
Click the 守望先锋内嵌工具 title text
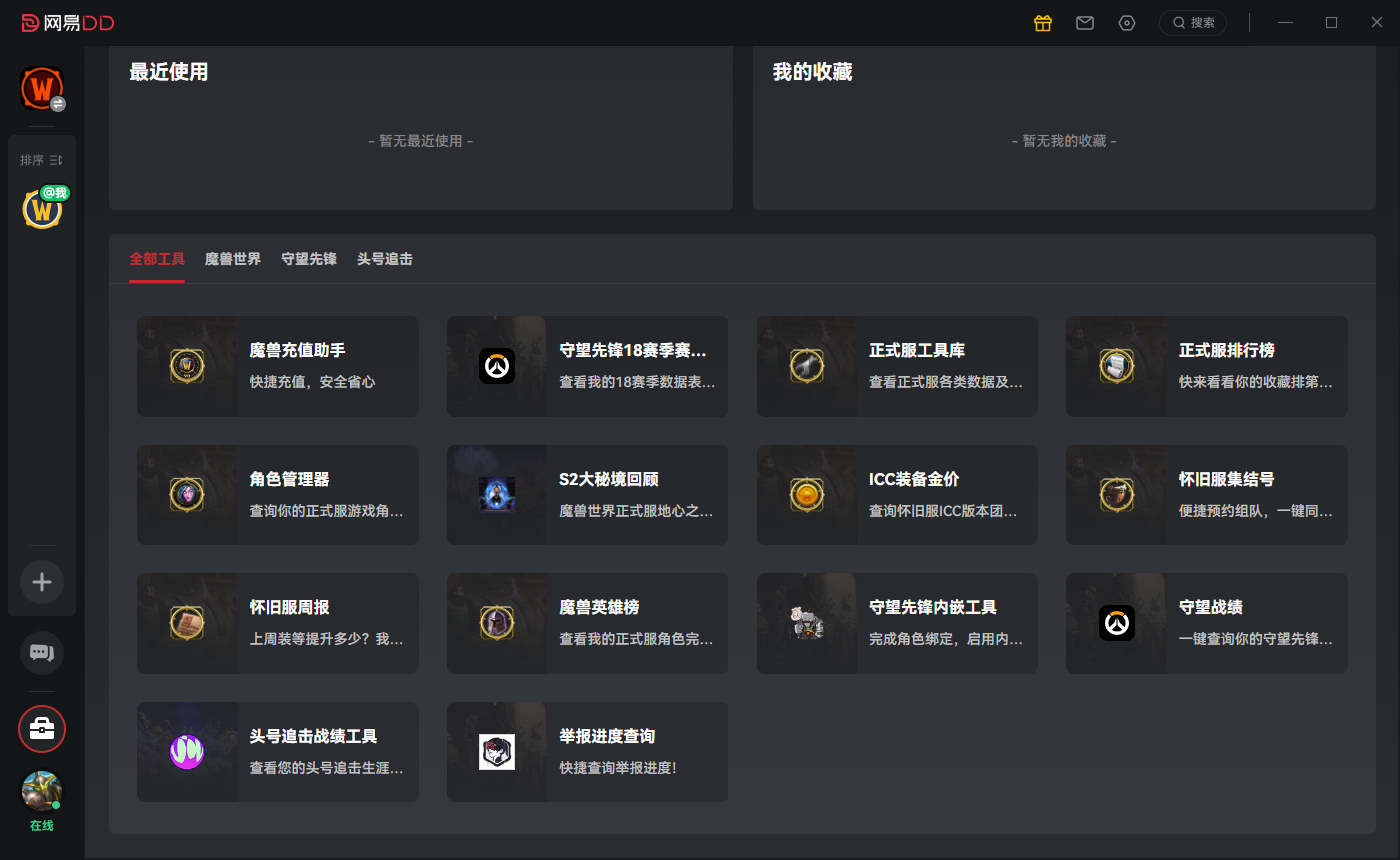pyautogui.click(x=933, y=607)
